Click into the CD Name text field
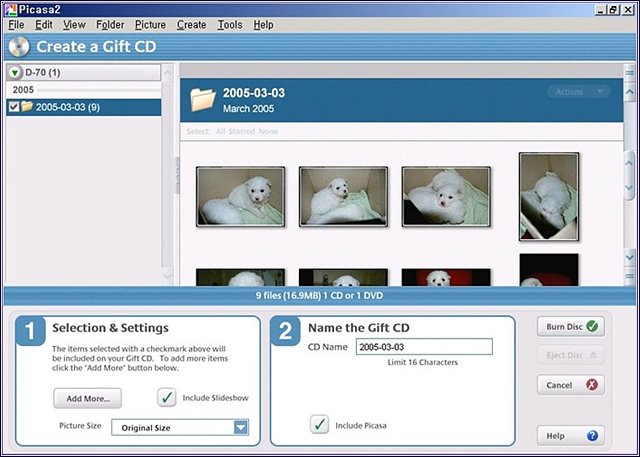640x457 pixels. [424, 347]
